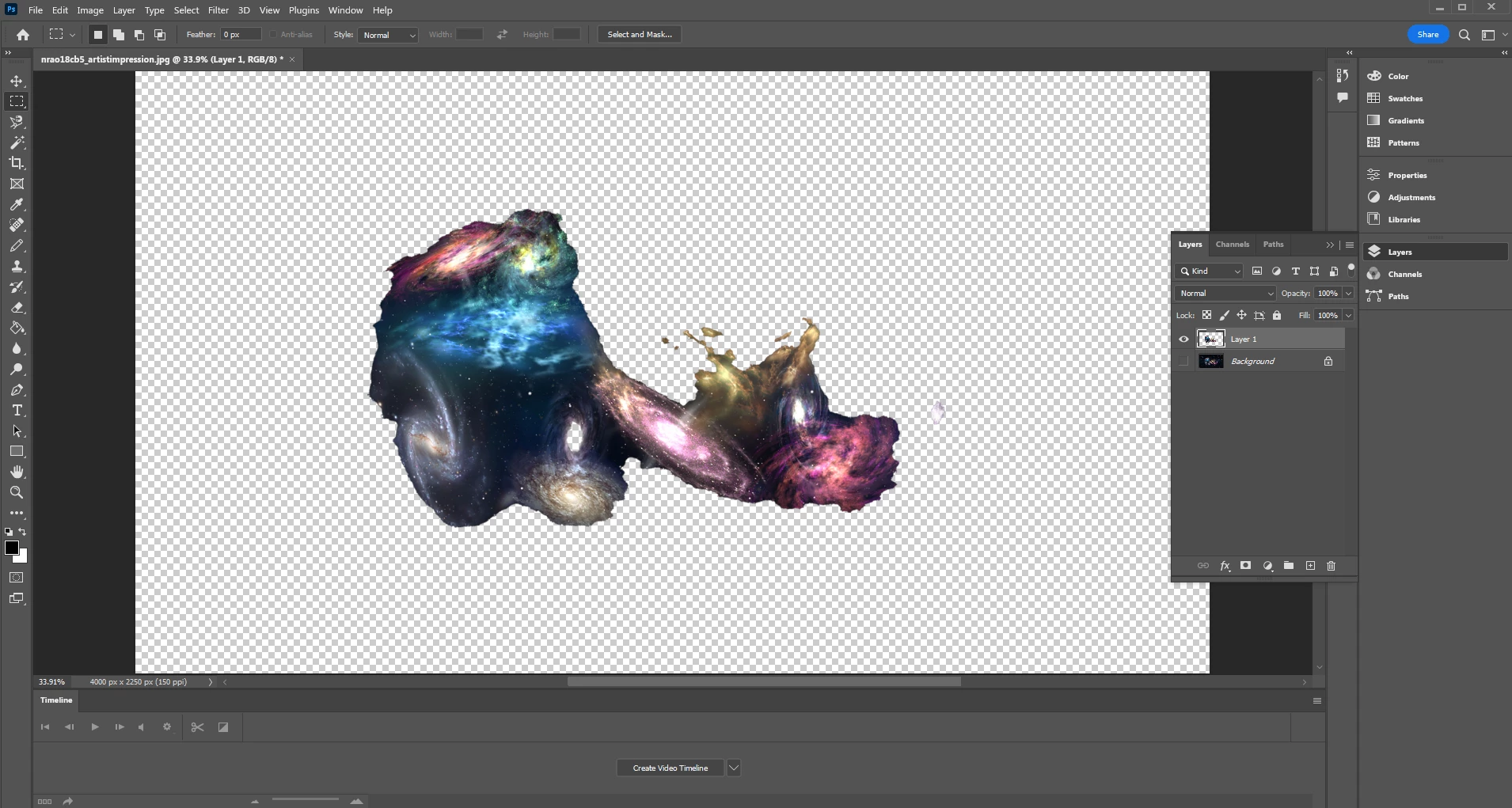Expand the Opacity slider dropdown

1348,294
